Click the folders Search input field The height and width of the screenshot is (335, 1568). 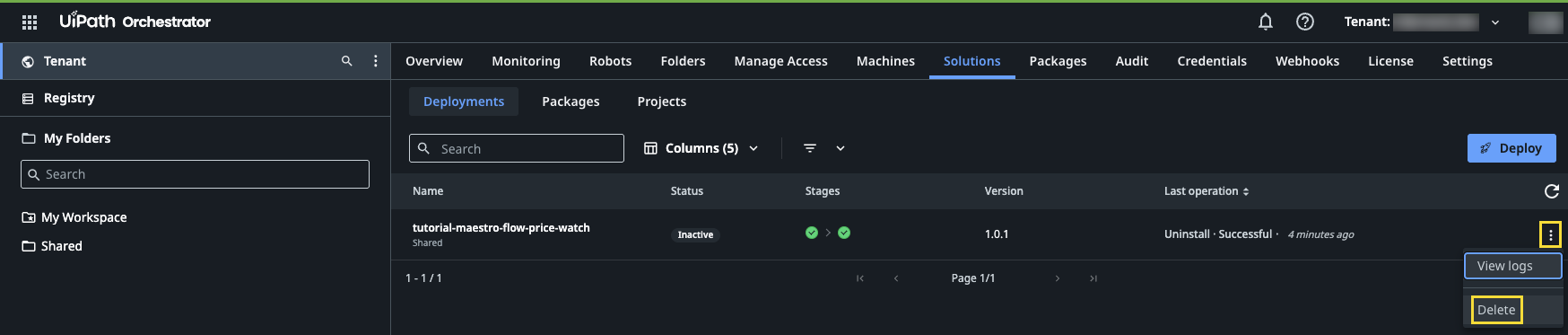pos(195,174)
